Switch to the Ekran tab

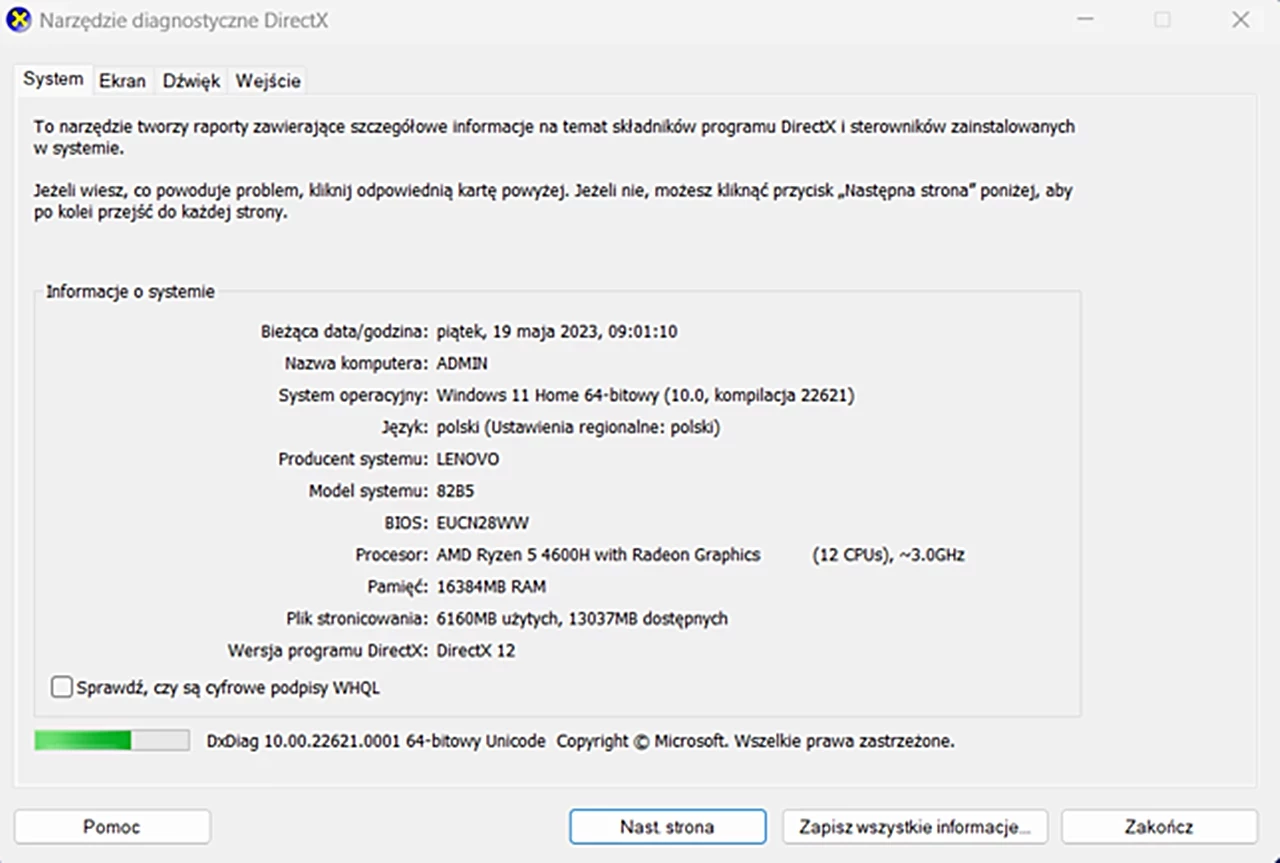pyautogui.click(x=122, y=82)
